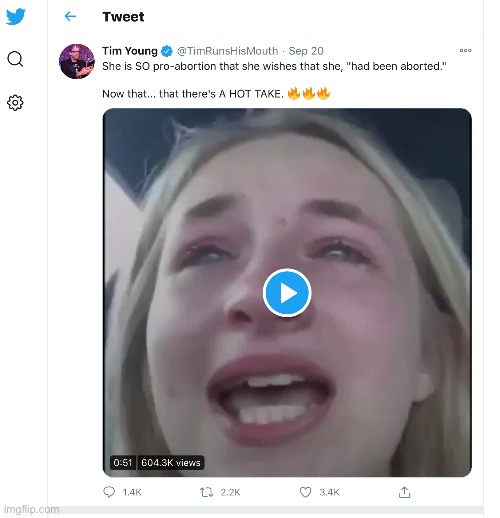500x518 pixels.
Task: Click the 604.3K views label
Action: [171, 463]
